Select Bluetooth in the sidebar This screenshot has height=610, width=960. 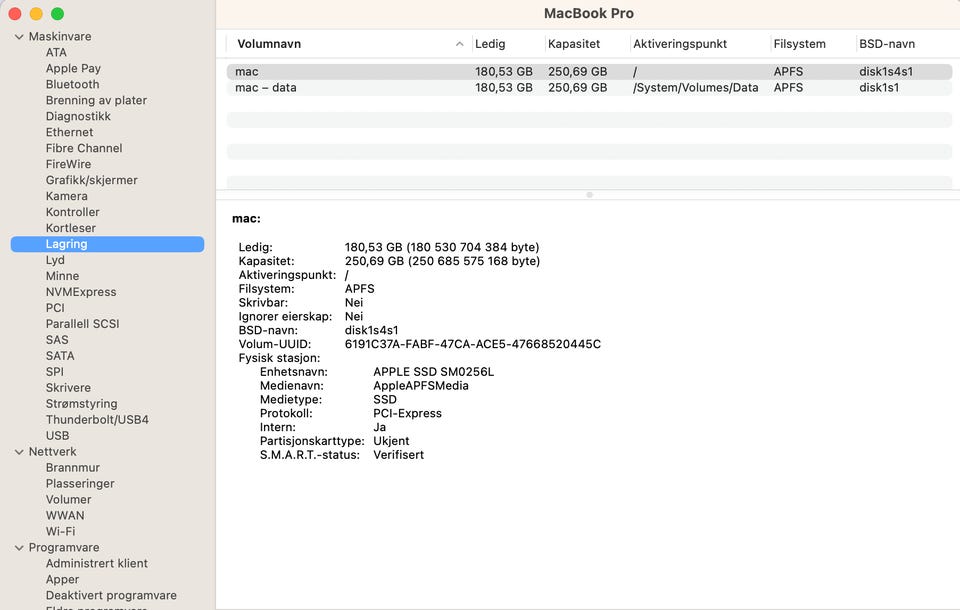(x=72, y=85)
